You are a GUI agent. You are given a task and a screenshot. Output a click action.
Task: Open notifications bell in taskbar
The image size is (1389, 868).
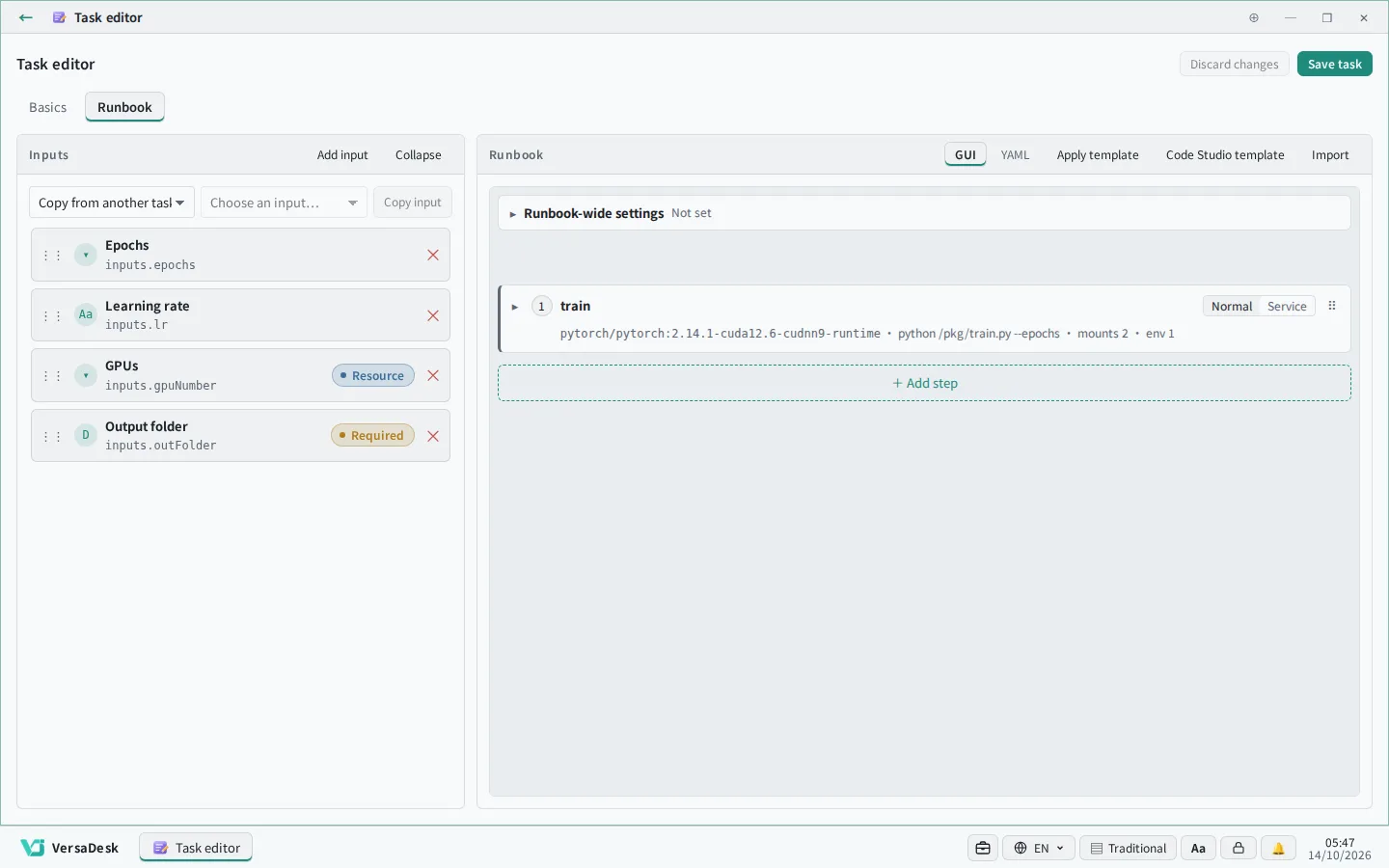[x=1278, y=849]
